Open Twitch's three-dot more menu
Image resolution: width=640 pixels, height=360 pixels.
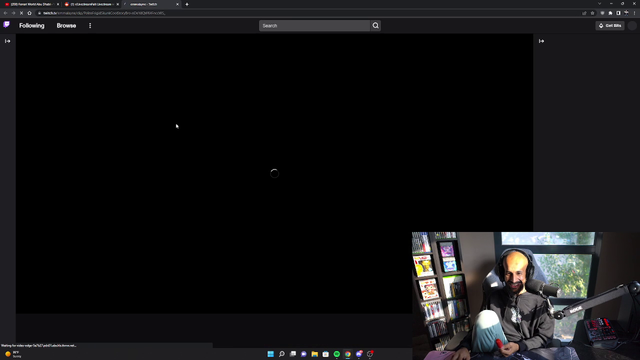tap(90, 25)
